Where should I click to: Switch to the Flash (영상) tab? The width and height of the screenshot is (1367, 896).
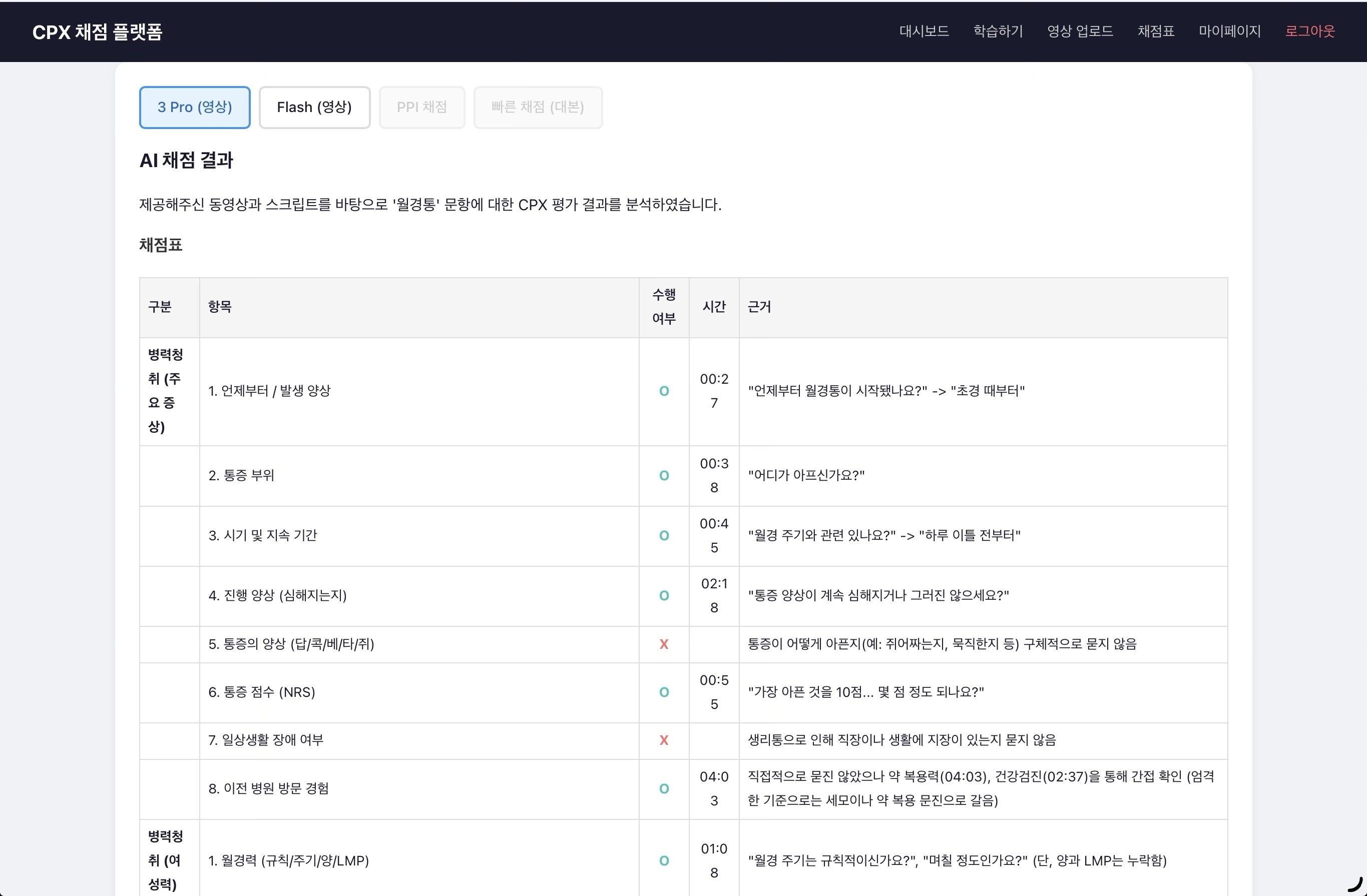pos(314,108)
